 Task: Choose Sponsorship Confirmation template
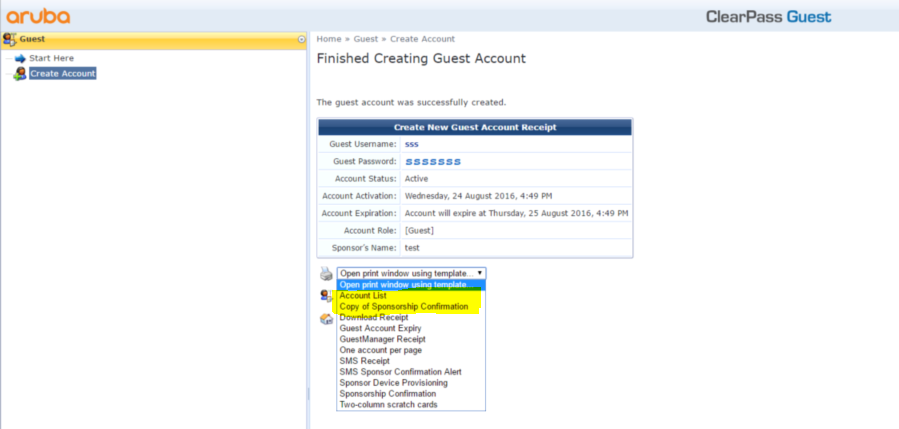point(411,393)
